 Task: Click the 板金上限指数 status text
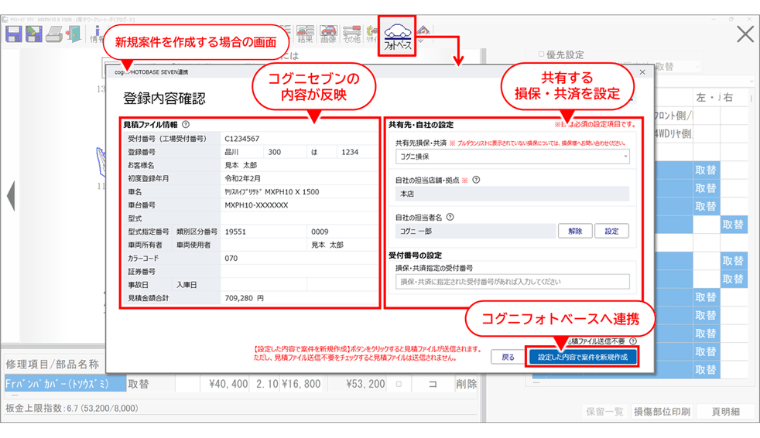[72, 408]
